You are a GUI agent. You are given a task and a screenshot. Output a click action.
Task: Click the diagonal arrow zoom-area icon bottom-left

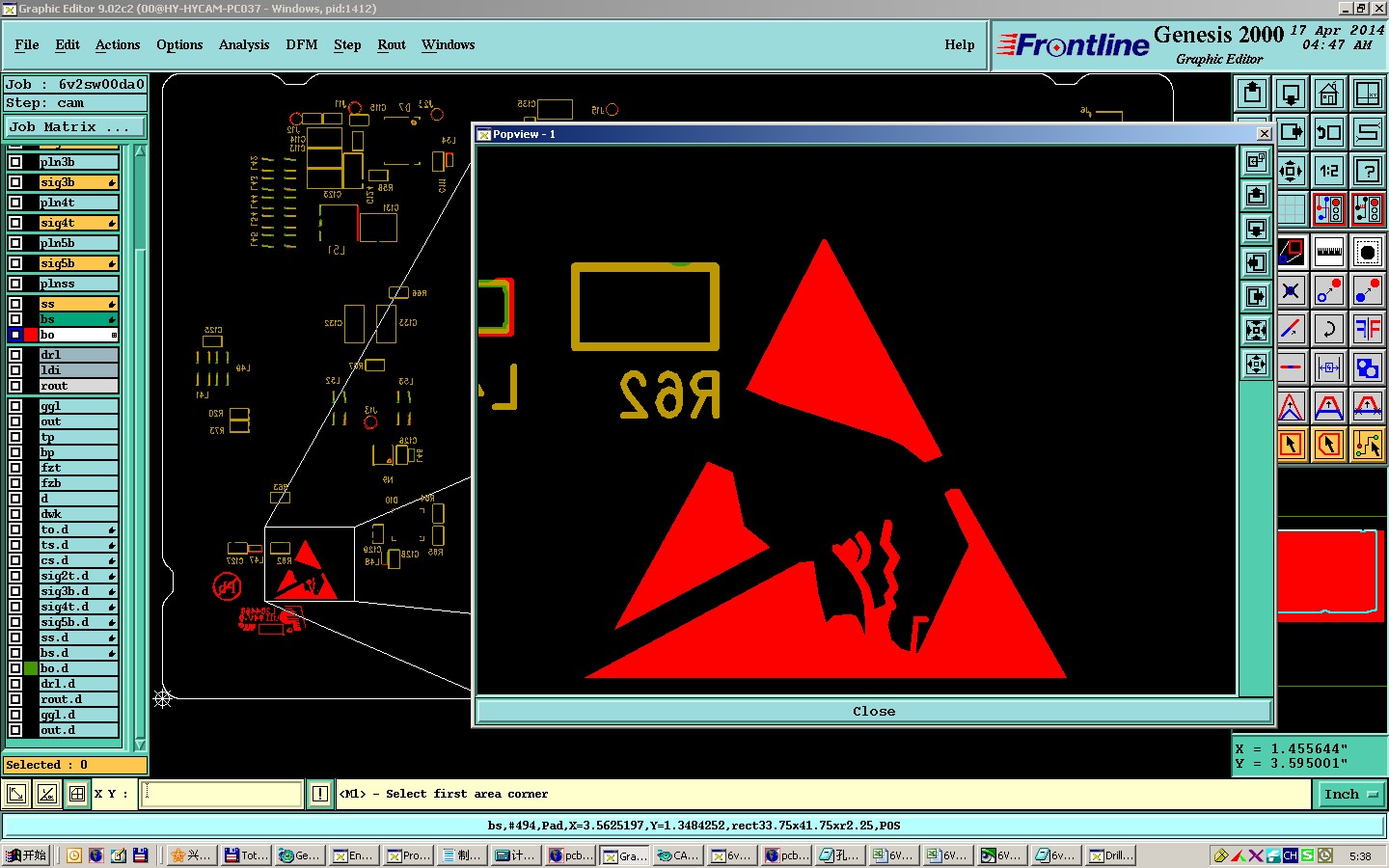click(x=16, y=794)
